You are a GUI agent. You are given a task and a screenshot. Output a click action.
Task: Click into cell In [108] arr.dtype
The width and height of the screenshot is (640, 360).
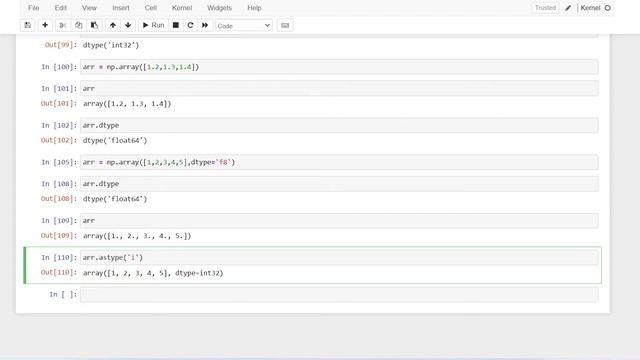[x=339, y=184]
